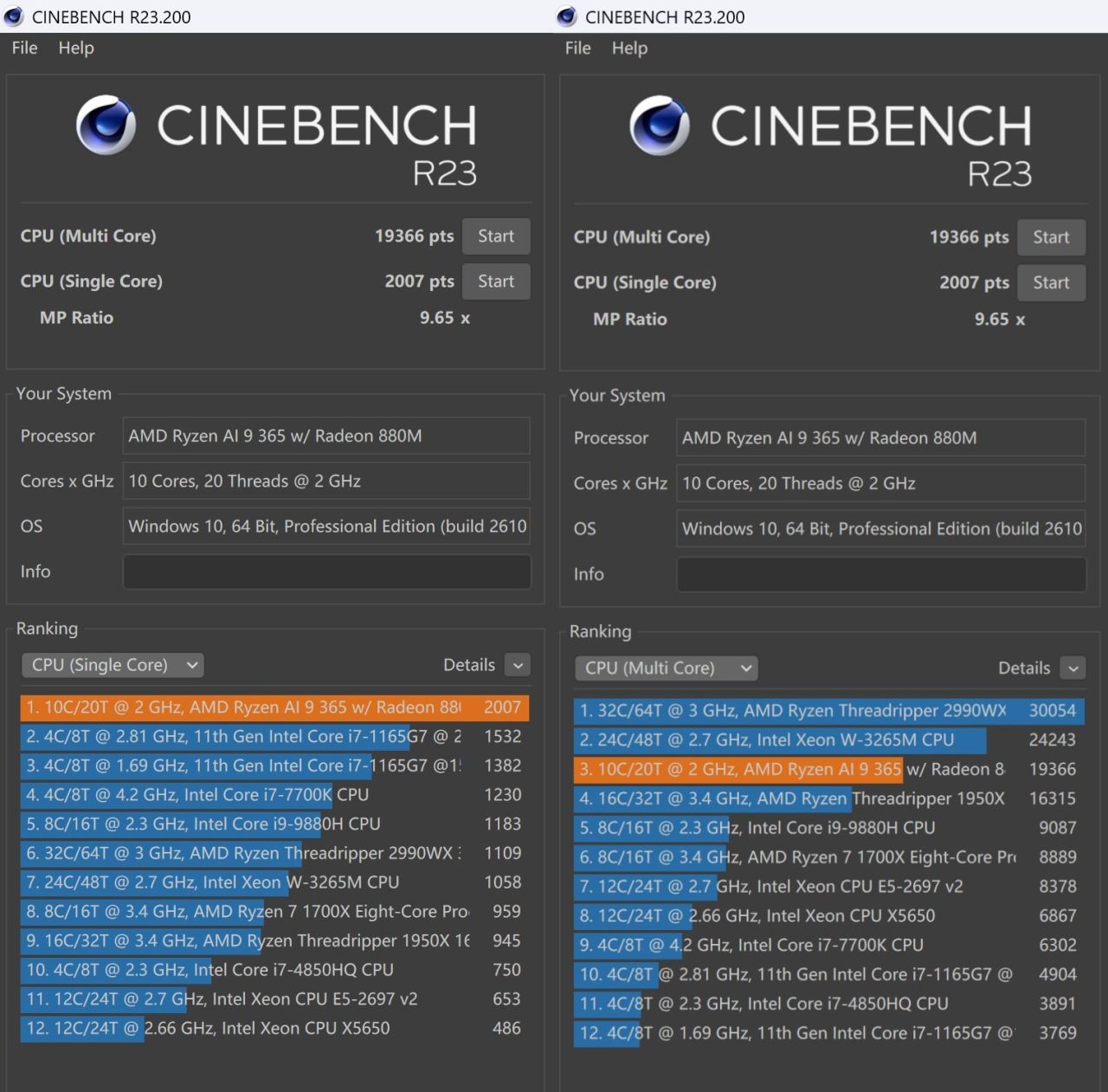
Task: Open the CPU (Single Core) ranking dropdown
Action: pos(113,665)
